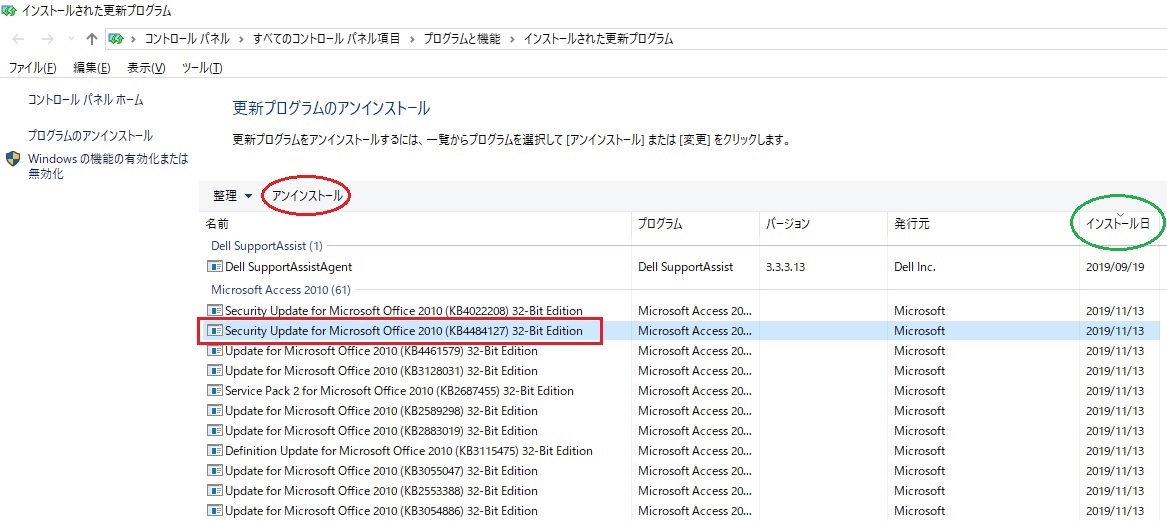The height and width of the screenshot is (521, 1167).
Task: Open プログラムのアンインストール link
Action: point(90,136)
